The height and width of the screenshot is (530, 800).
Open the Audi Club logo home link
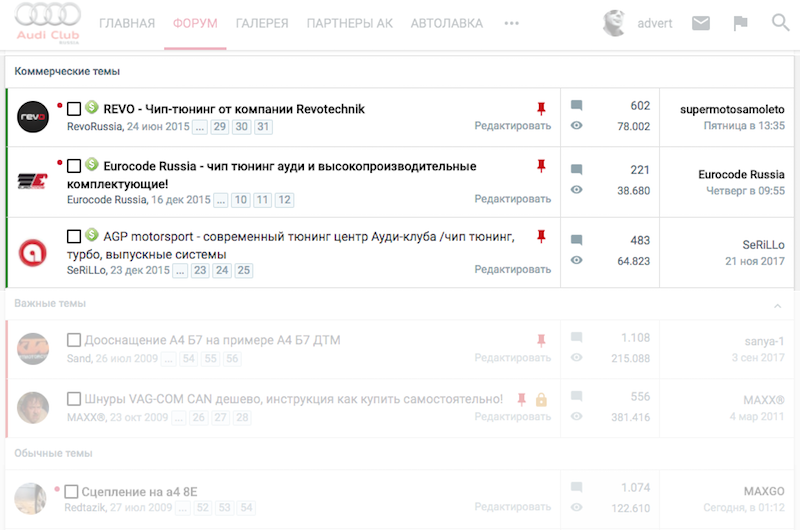tap(47, 23)
